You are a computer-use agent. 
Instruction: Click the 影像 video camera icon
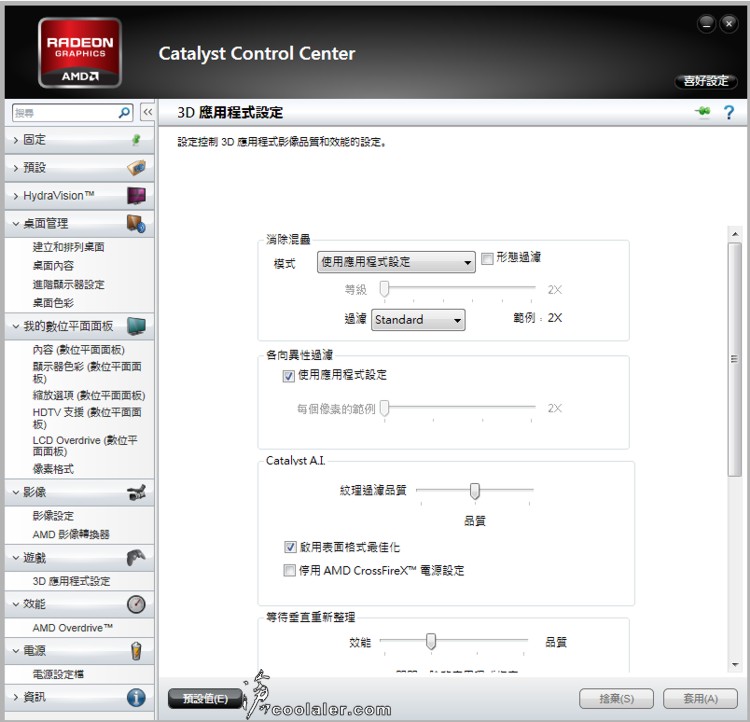pyautogui.click(x=136, y=492)
